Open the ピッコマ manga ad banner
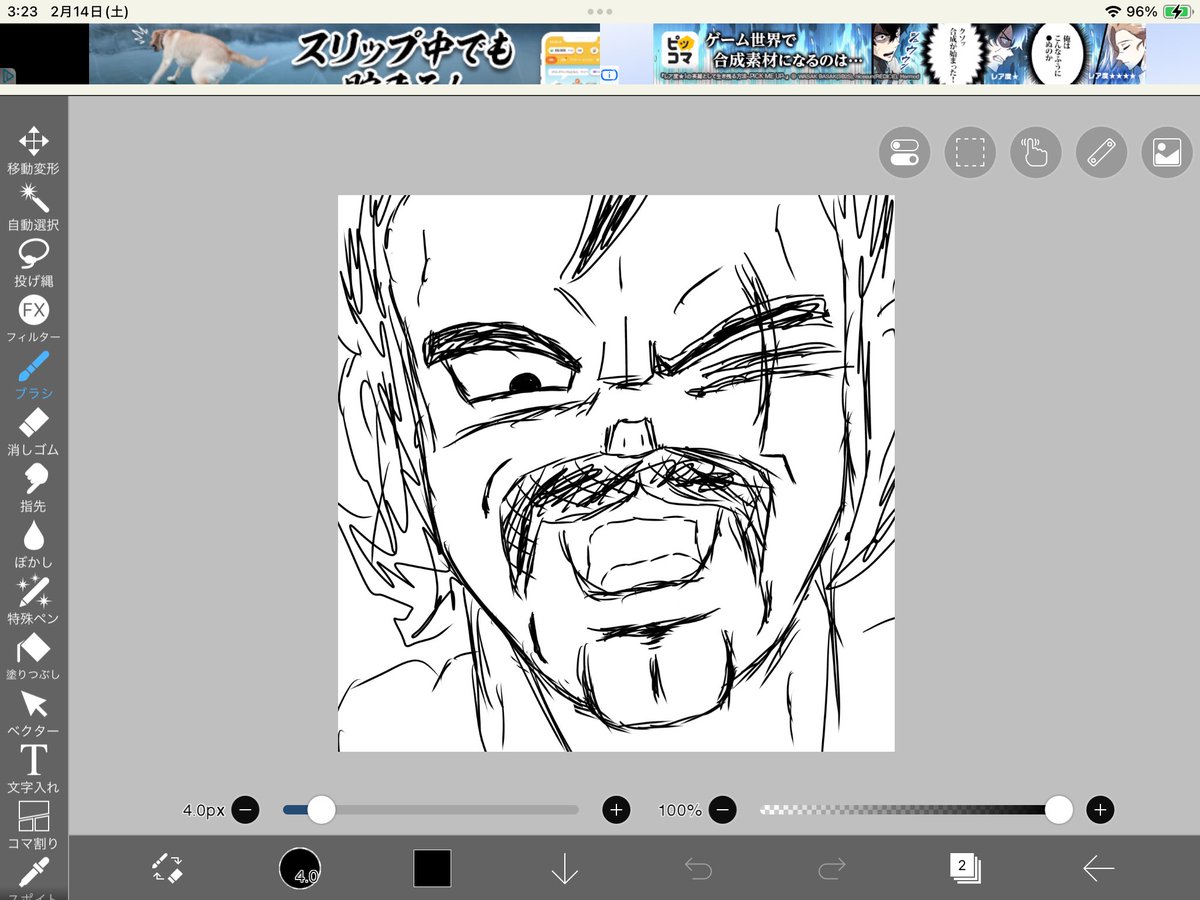 [900, 54]
